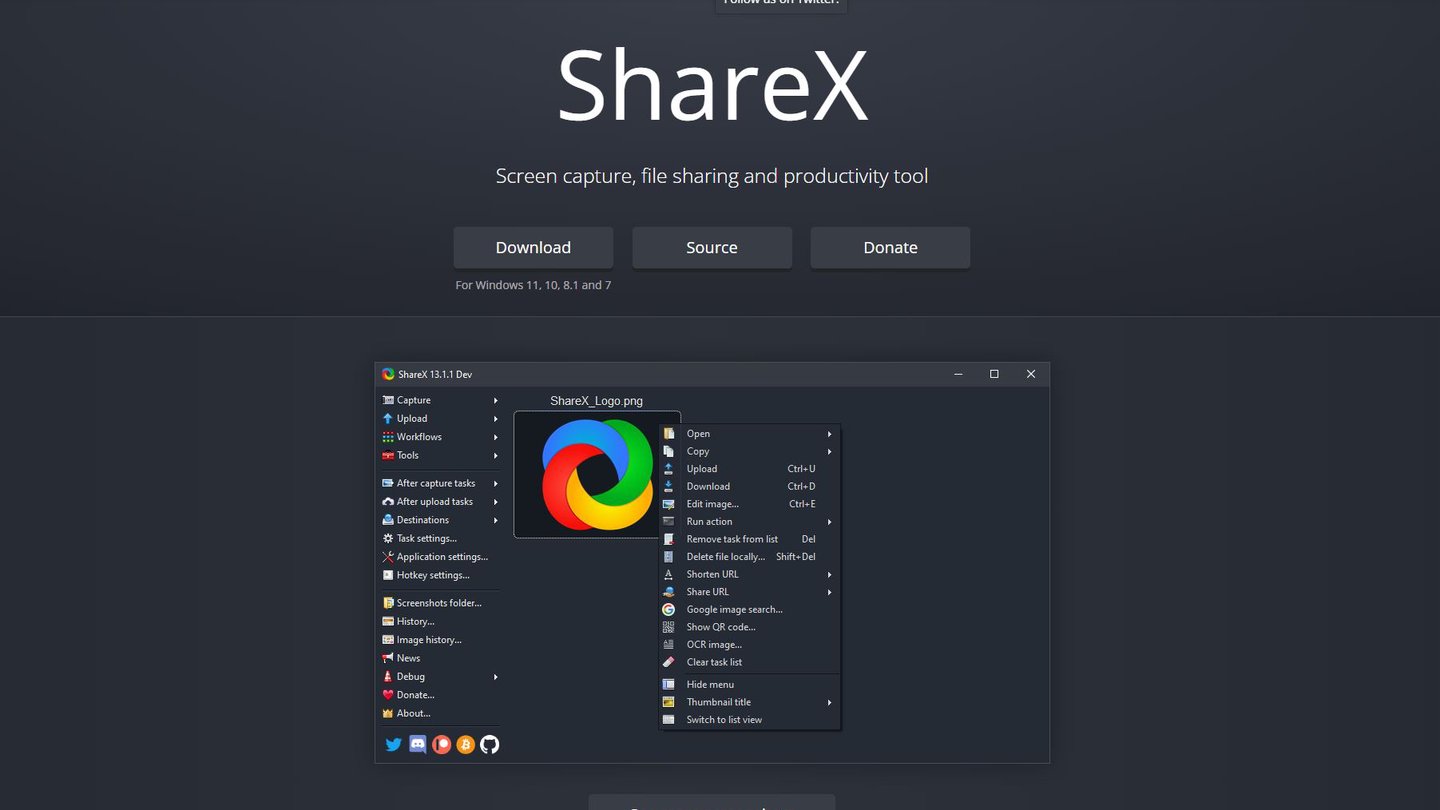Expand the Shorten URL submenu arrow
The width and height of the screenshot is (1440, 810).
pos(829,574)
